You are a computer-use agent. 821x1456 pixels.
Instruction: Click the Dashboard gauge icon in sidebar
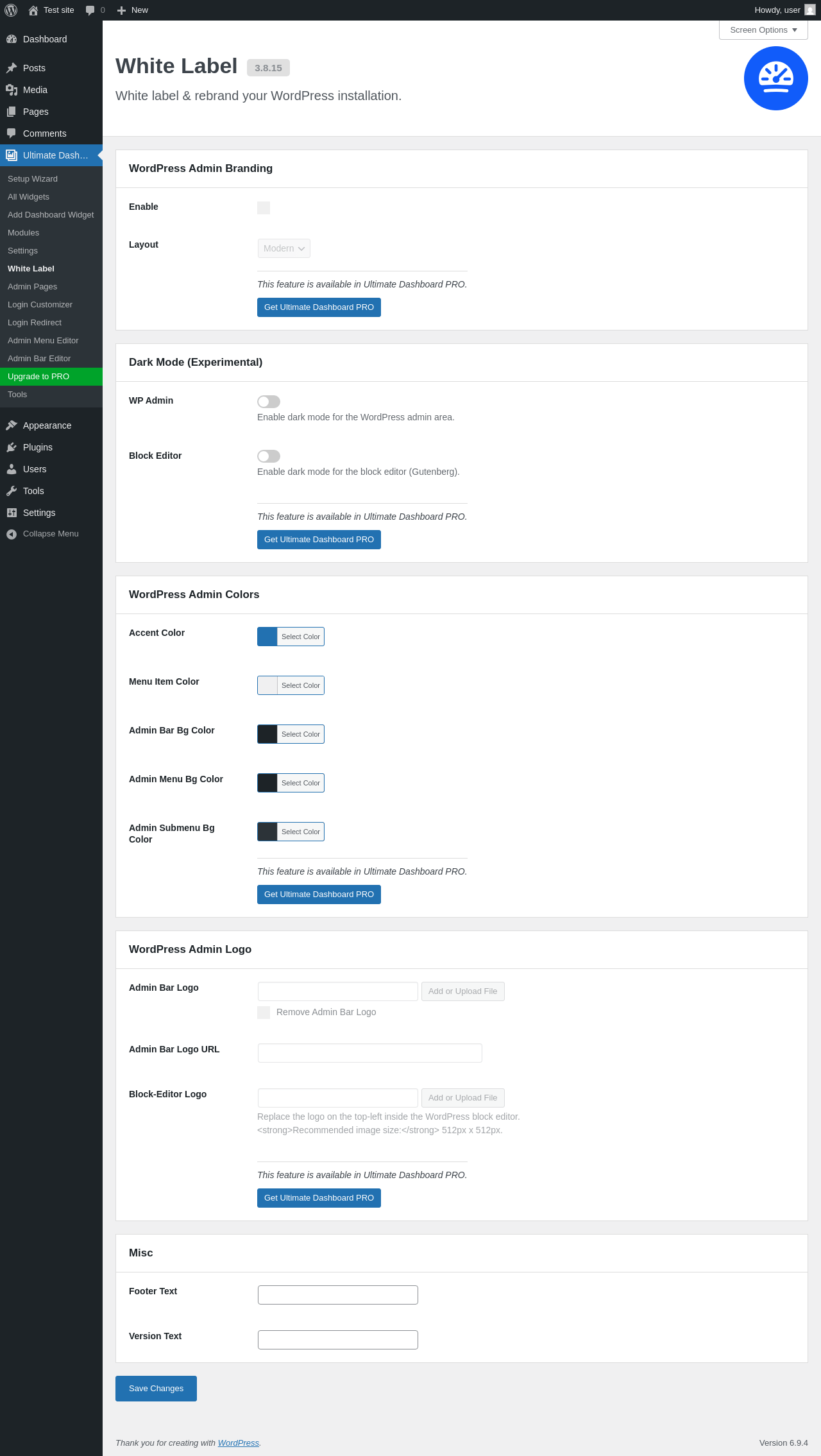(x=12, y=39)
